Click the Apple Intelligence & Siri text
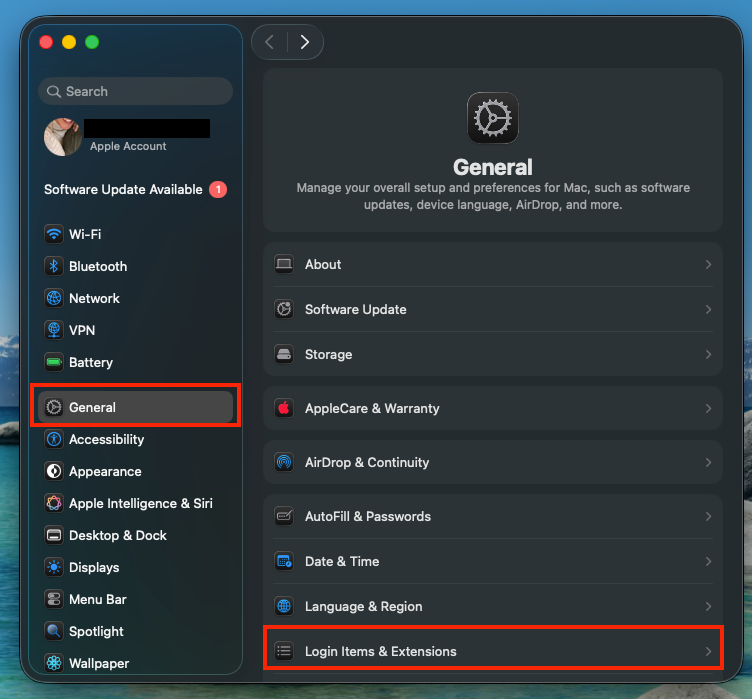The width and height of the screenshot is (752, 699). coord(141,503)
